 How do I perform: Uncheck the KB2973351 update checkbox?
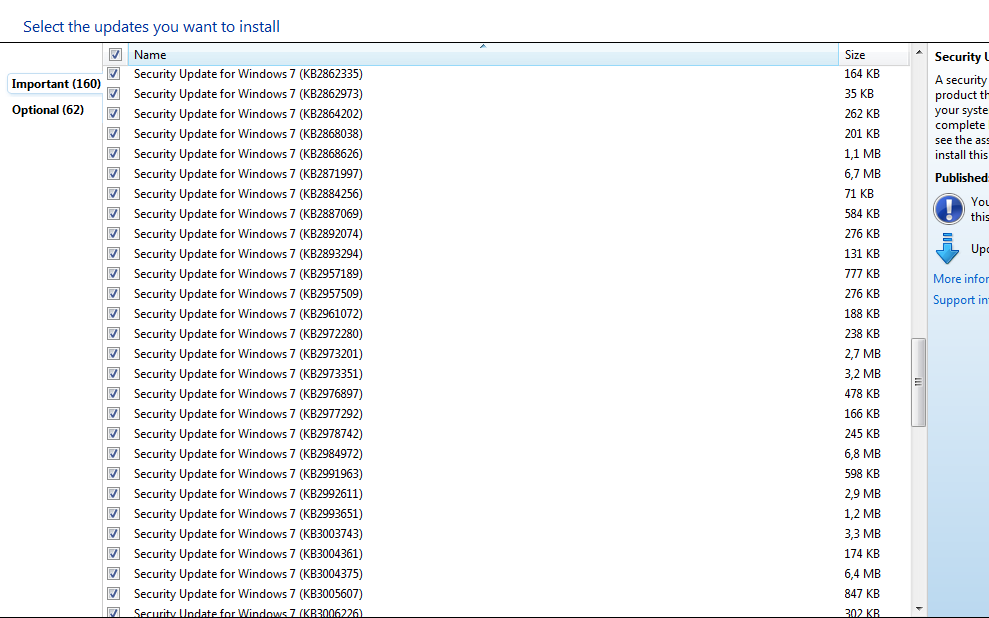pyautogui.click(x=114, y=373)
